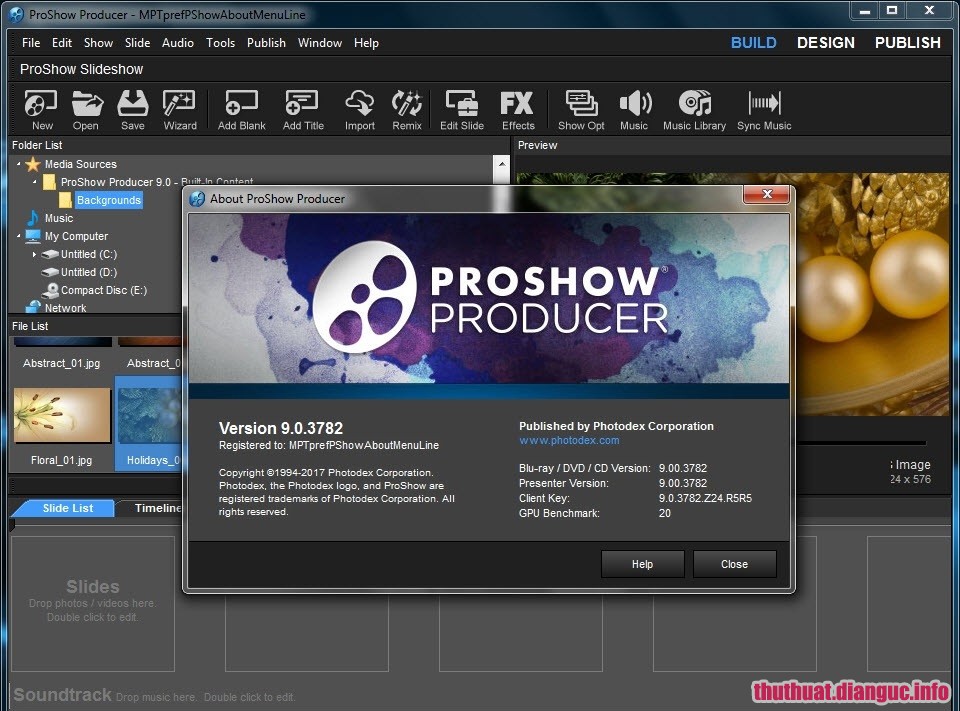
Task: Select Compact Disc (E:) drive
Action: tap(94, 290)
